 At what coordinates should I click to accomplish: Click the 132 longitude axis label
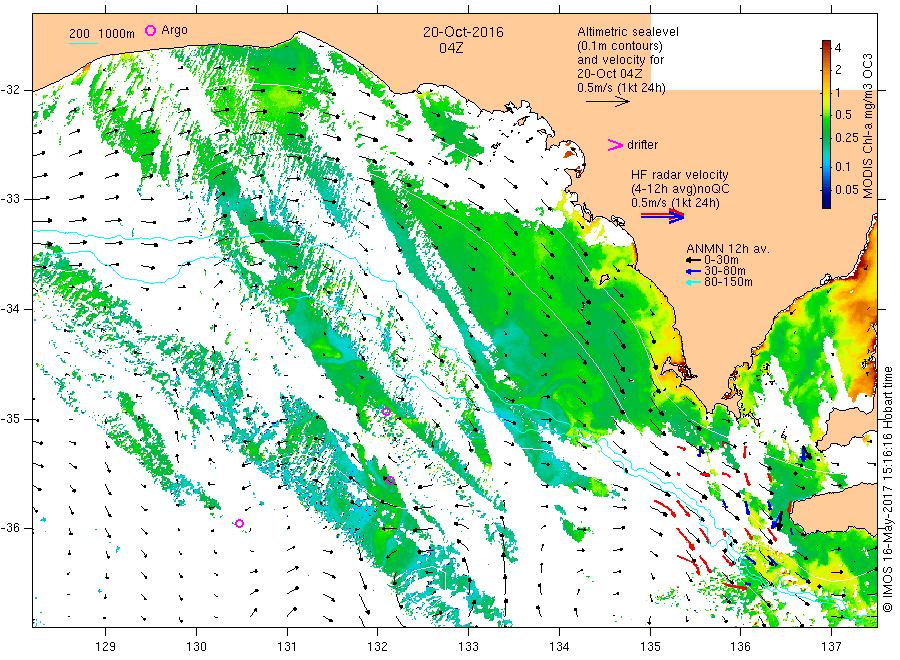click(x=378, y=647)
